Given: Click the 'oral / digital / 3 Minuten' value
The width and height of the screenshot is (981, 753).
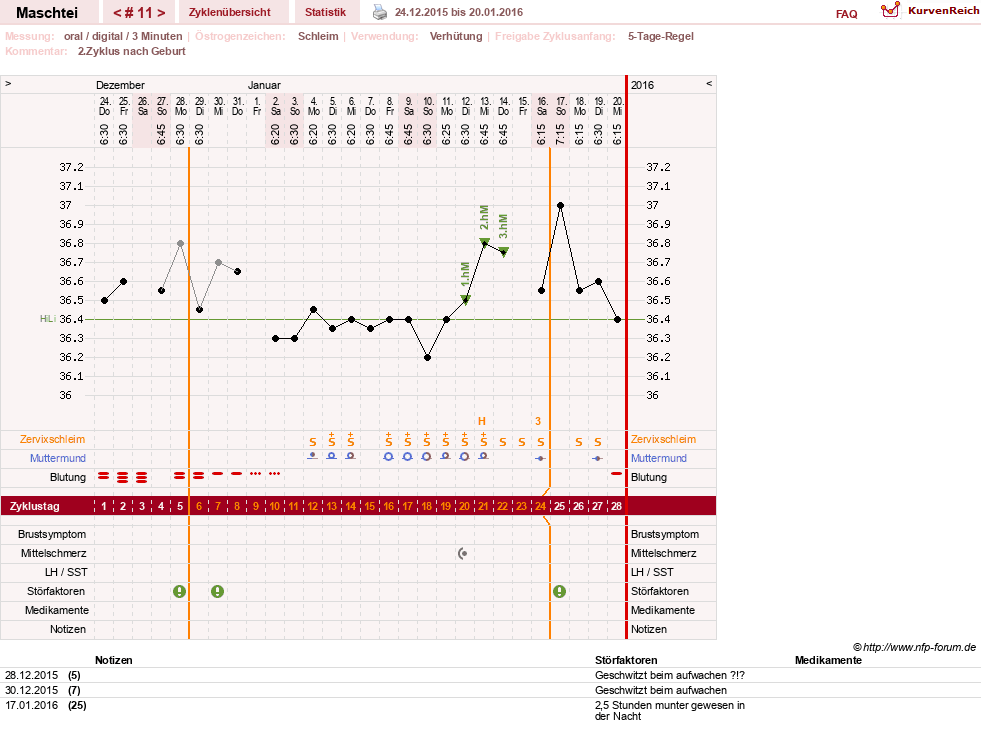Looking at the screenshot, I should [123, 36].
